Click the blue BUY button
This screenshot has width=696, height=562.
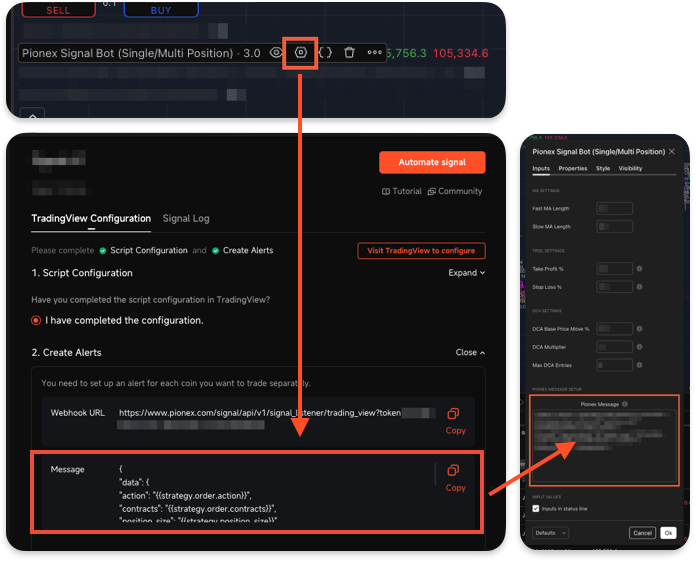(161, 10)
